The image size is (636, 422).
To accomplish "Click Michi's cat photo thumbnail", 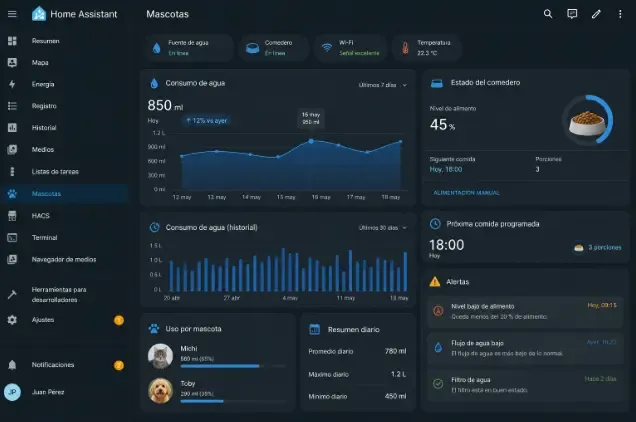I will pos(161,356).
